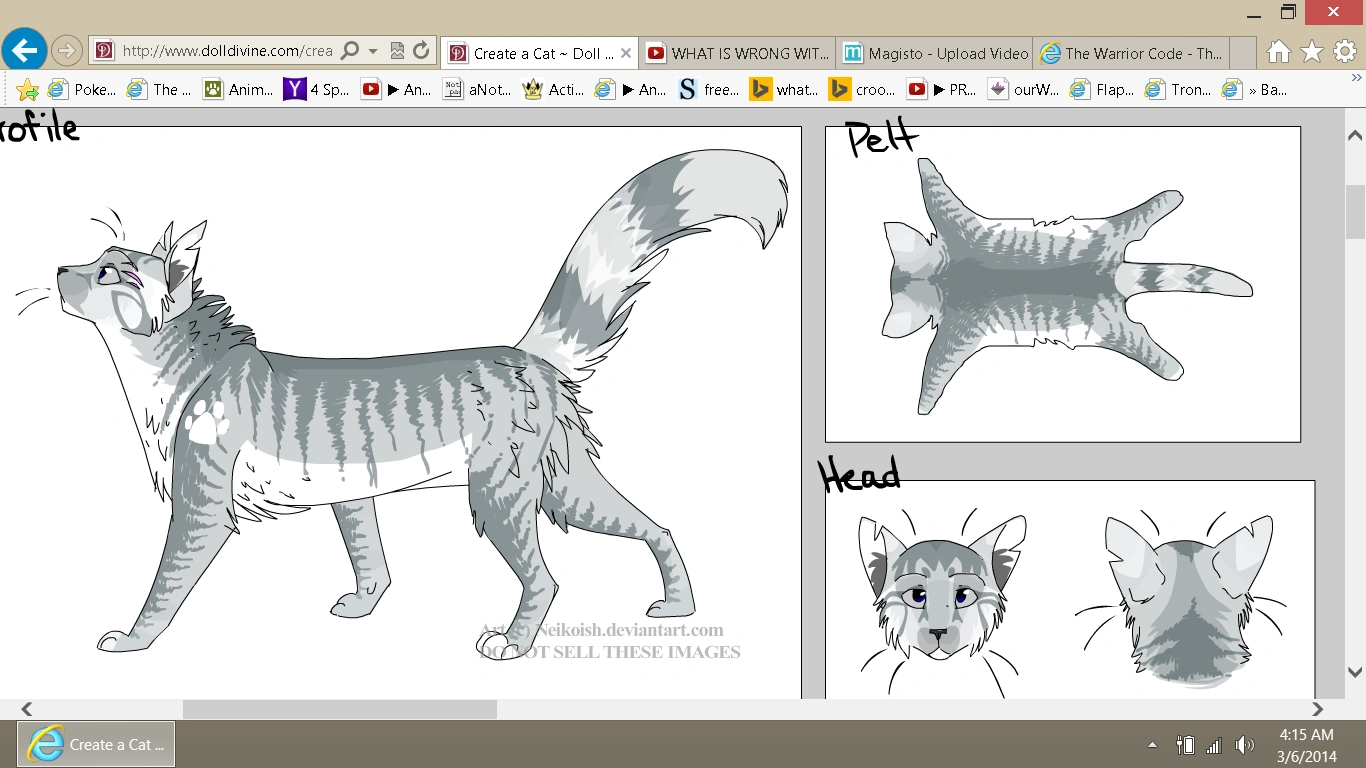Viewport: 1366px width, 768px height.
Task: Expand the address bar dropdown arrow
Action: coord(373,50)
